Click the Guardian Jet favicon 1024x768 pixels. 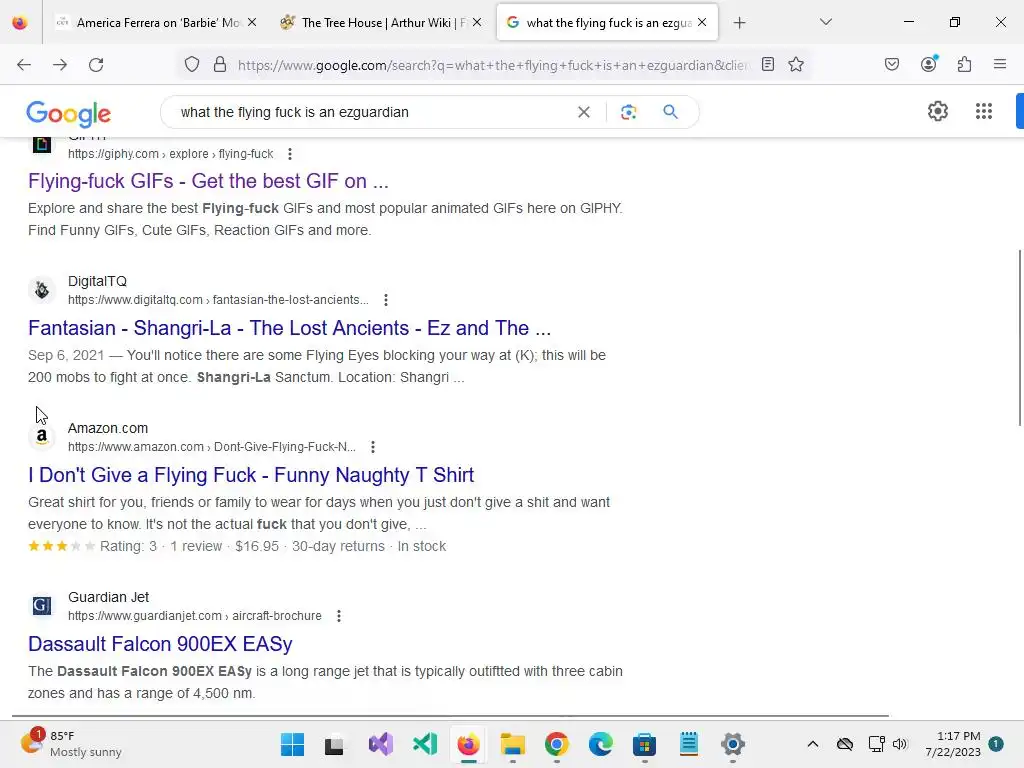[x=42, y=605]
